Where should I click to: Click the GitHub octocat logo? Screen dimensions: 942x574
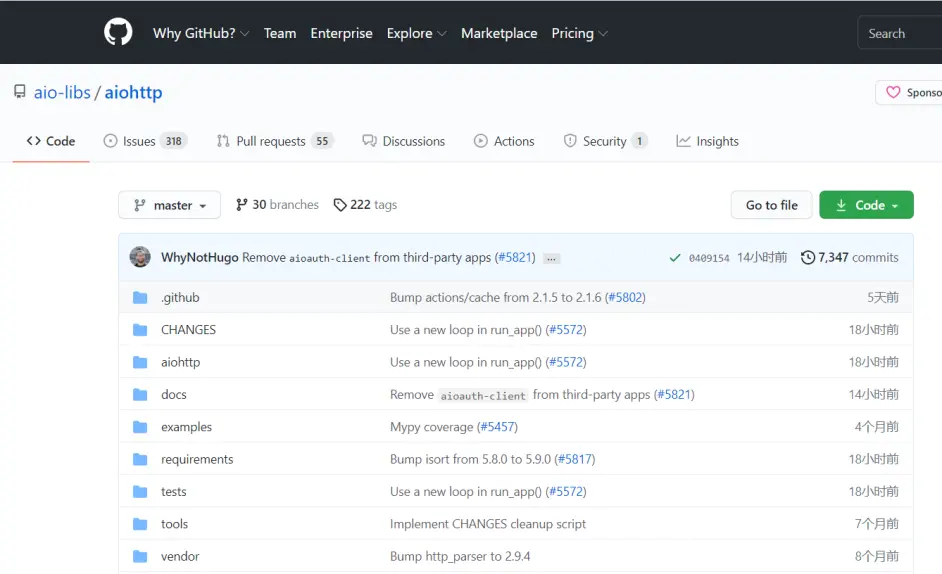[118, 32]
